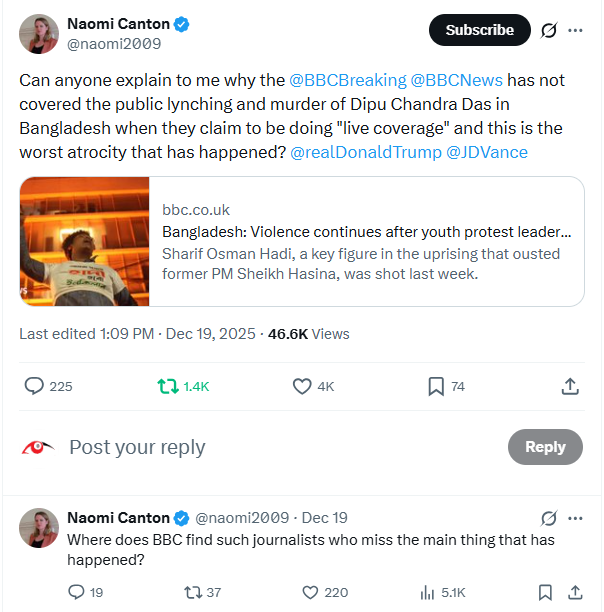Share the reply post
The image size is (604, 612).
coord(575,592)
